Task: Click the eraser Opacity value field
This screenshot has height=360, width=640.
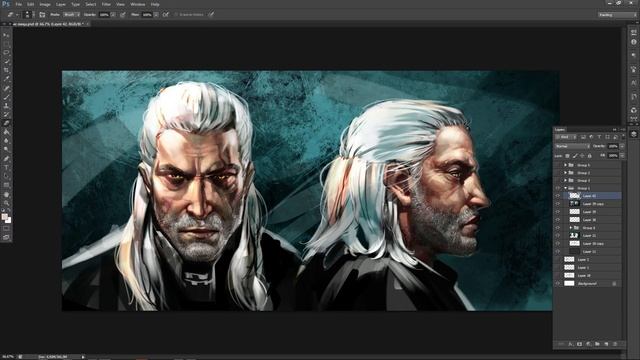Action: coord(104,14)
